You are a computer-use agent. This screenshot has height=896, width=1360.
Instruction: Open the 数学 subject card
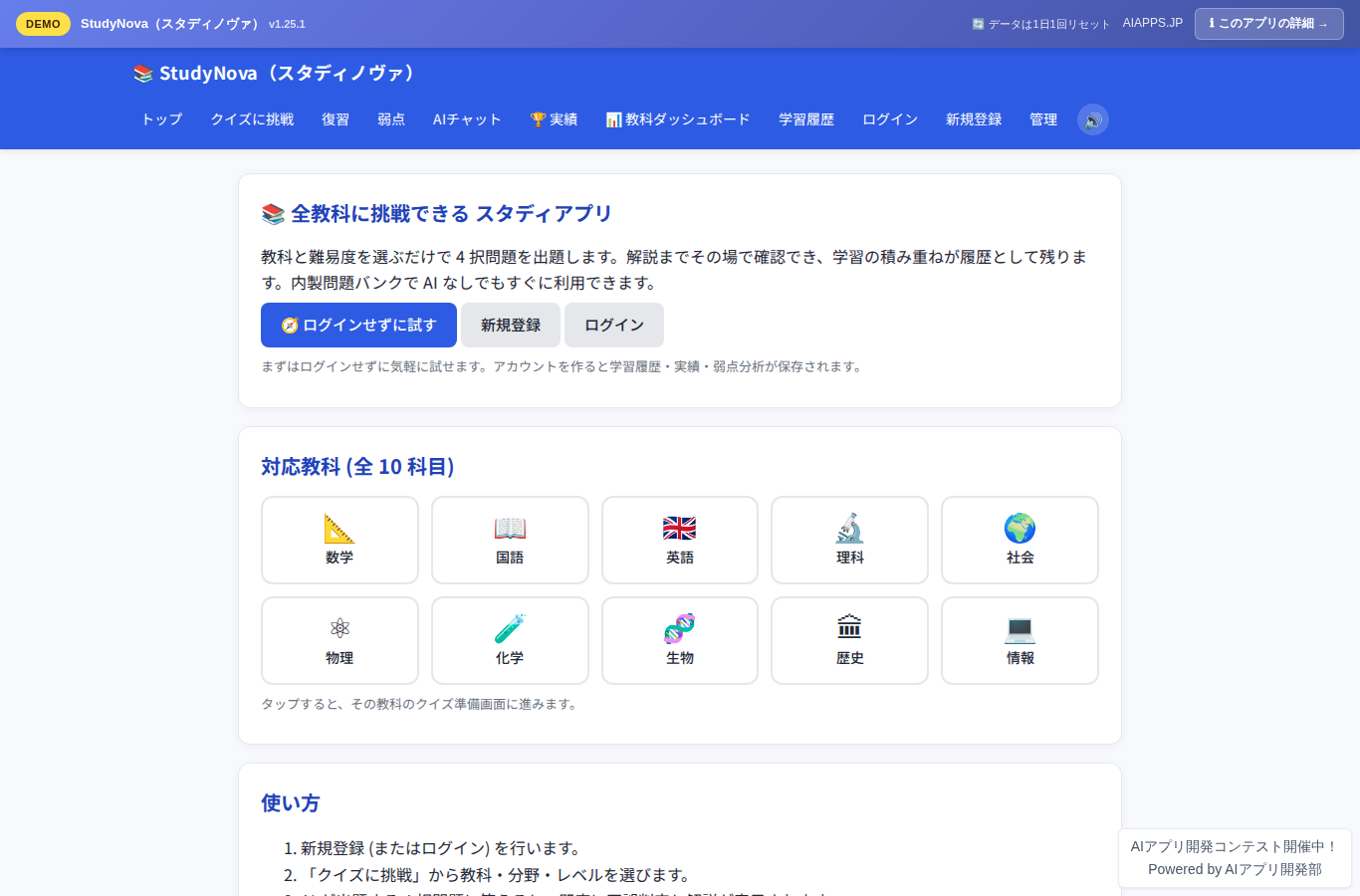click(x=340, y=540)
